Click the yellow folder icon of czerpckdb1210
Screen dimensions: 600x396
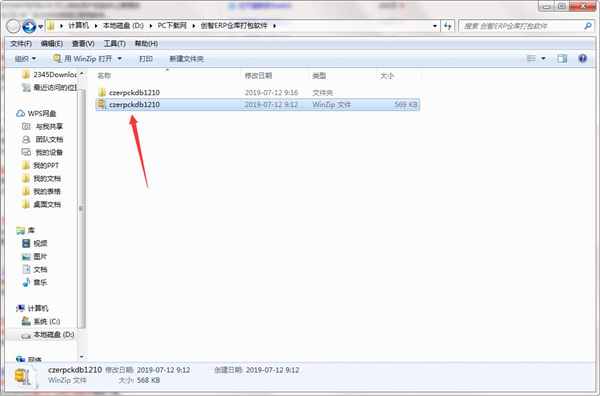pyautogui.click(x=102, y=92)
